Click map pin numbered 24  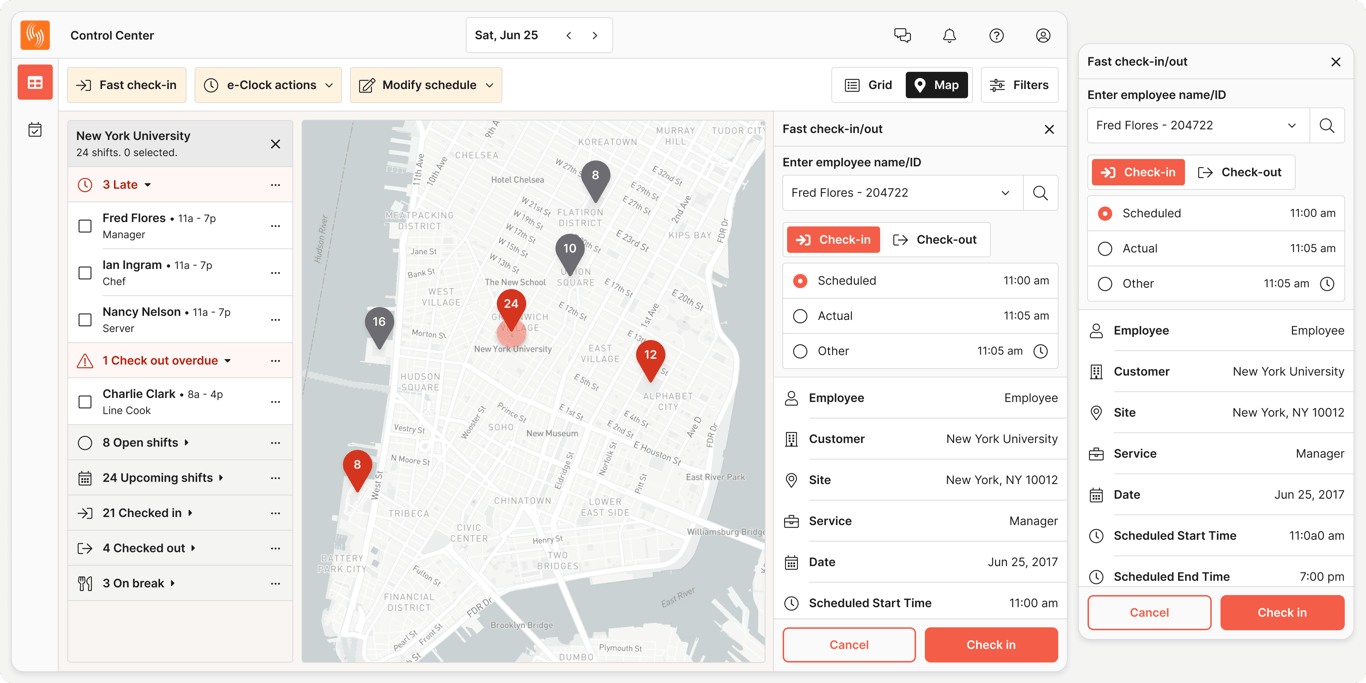click(x=511, y=308)
